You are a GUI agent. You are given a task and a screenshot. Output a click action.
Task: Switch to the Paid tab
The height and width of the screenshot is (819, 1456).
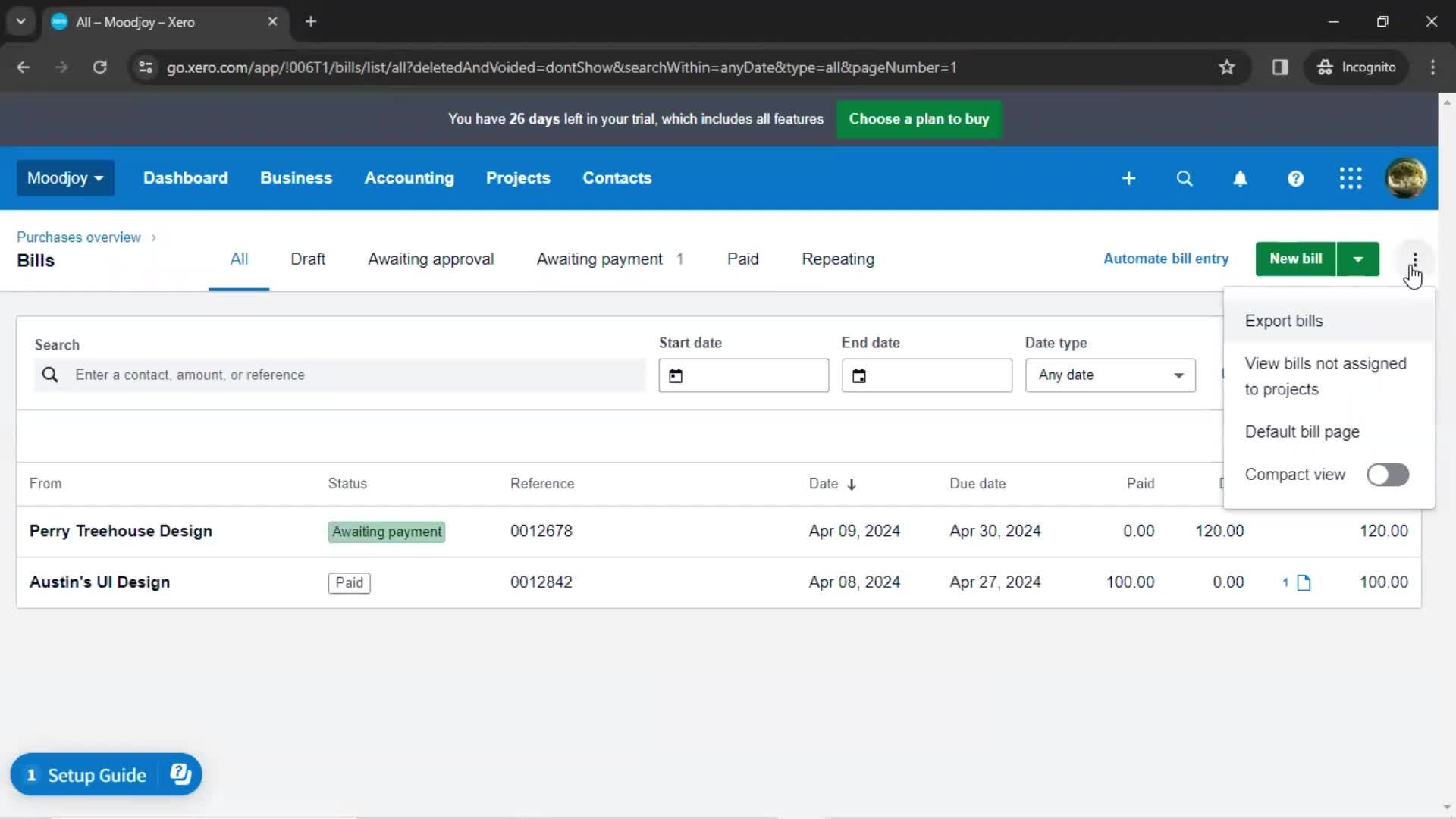[x=742, y=259]
